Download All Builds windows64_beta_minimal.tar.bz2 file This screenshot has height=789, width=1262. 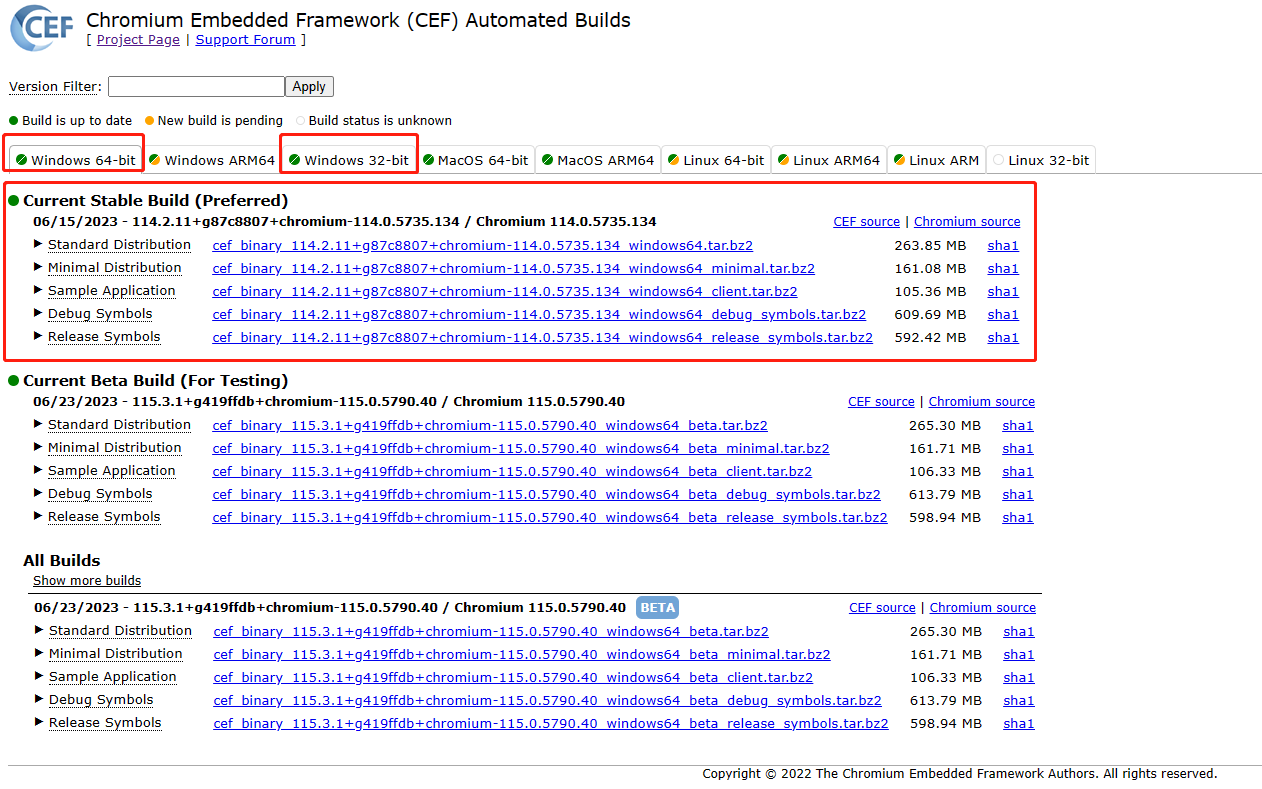click(522, 655)
